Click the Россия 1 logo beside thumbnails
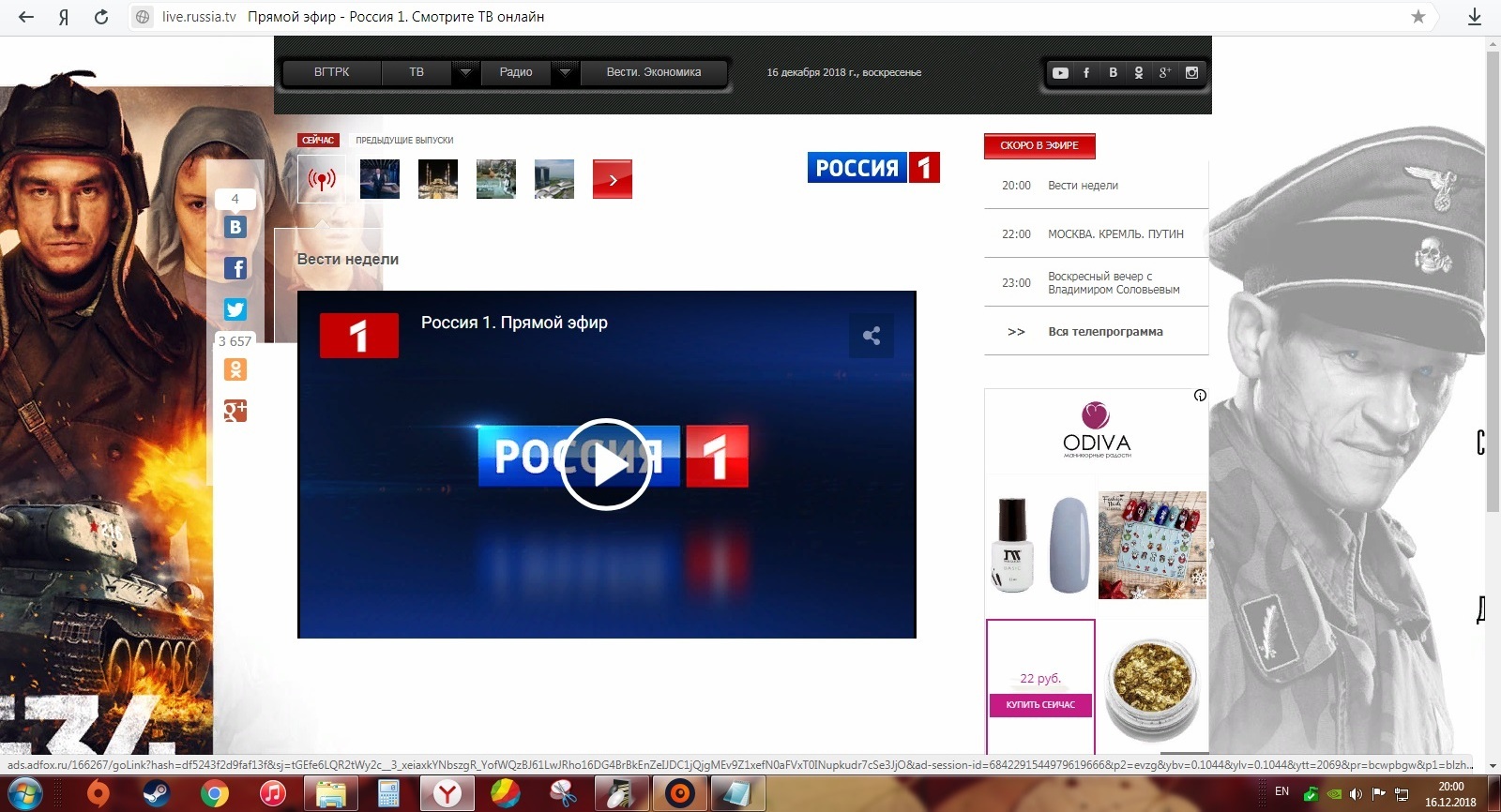This screenshot has height=812, width=1501. click(x=873, y=168)
